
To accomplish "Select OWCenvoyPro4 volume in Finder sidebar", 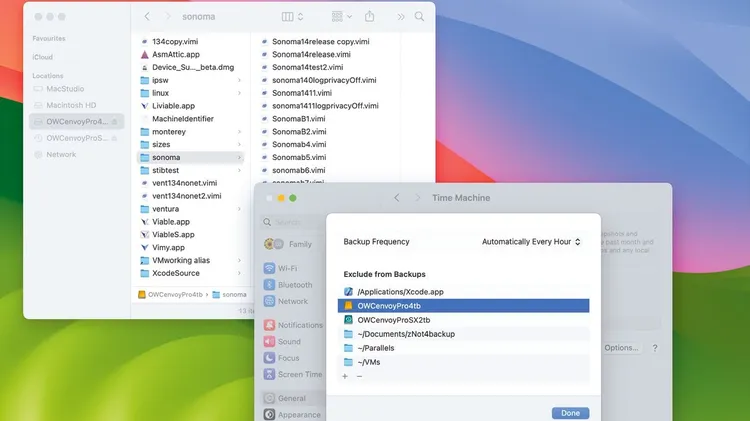I will click(77, 122).
